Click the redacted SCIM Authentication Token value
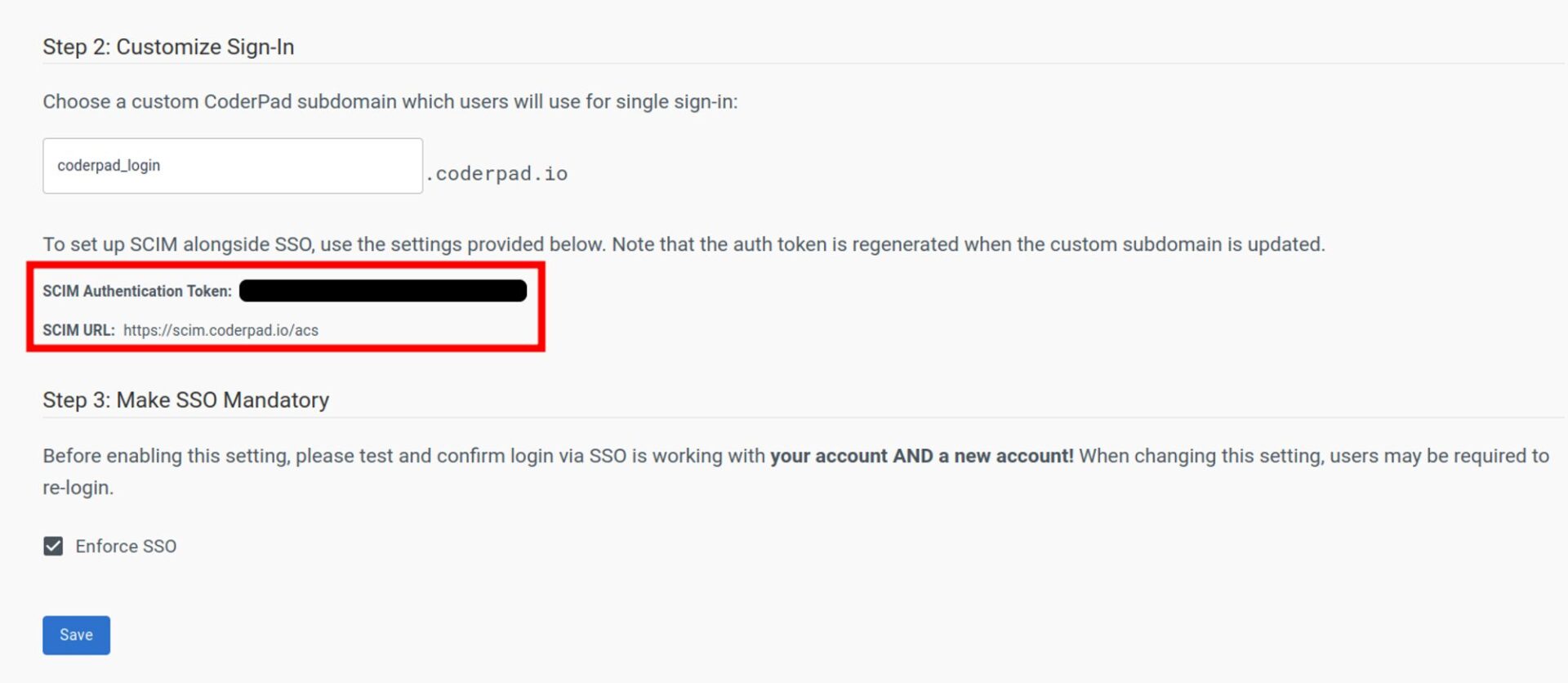1568x683 pixels. coord(382,291)
